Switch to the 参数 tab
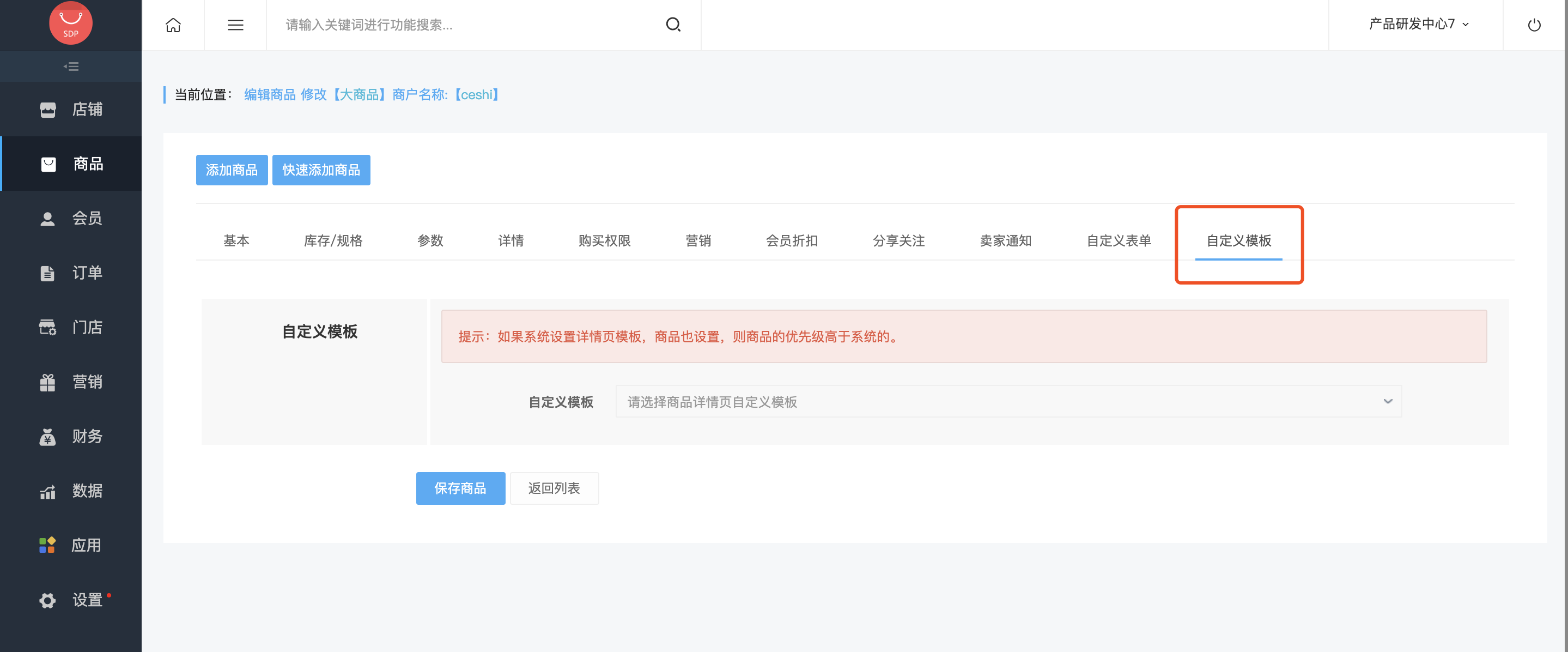1568x652 pixels. click(x=430, y=241)
